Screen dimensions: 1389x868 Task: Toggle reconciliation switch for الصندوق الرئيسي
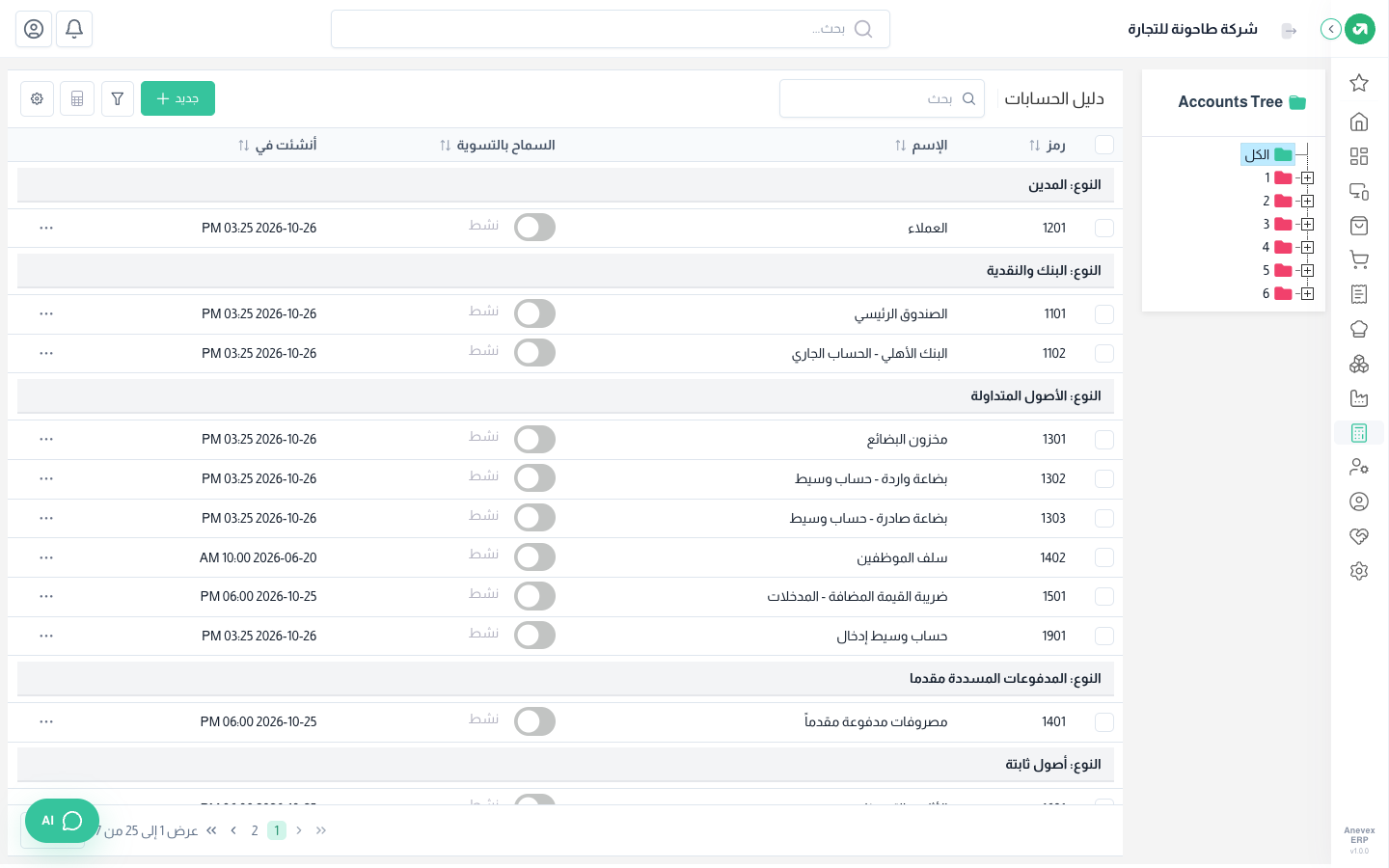534,313
